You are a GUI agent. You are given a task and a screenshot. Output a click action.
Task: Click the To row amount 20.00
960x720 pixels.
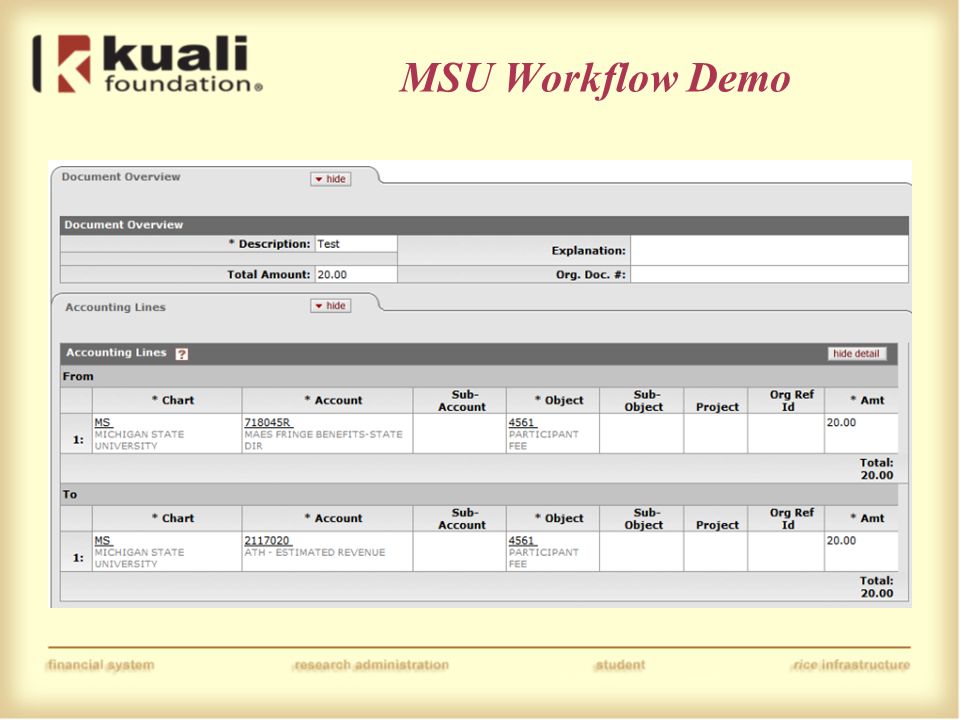[841, 541]
